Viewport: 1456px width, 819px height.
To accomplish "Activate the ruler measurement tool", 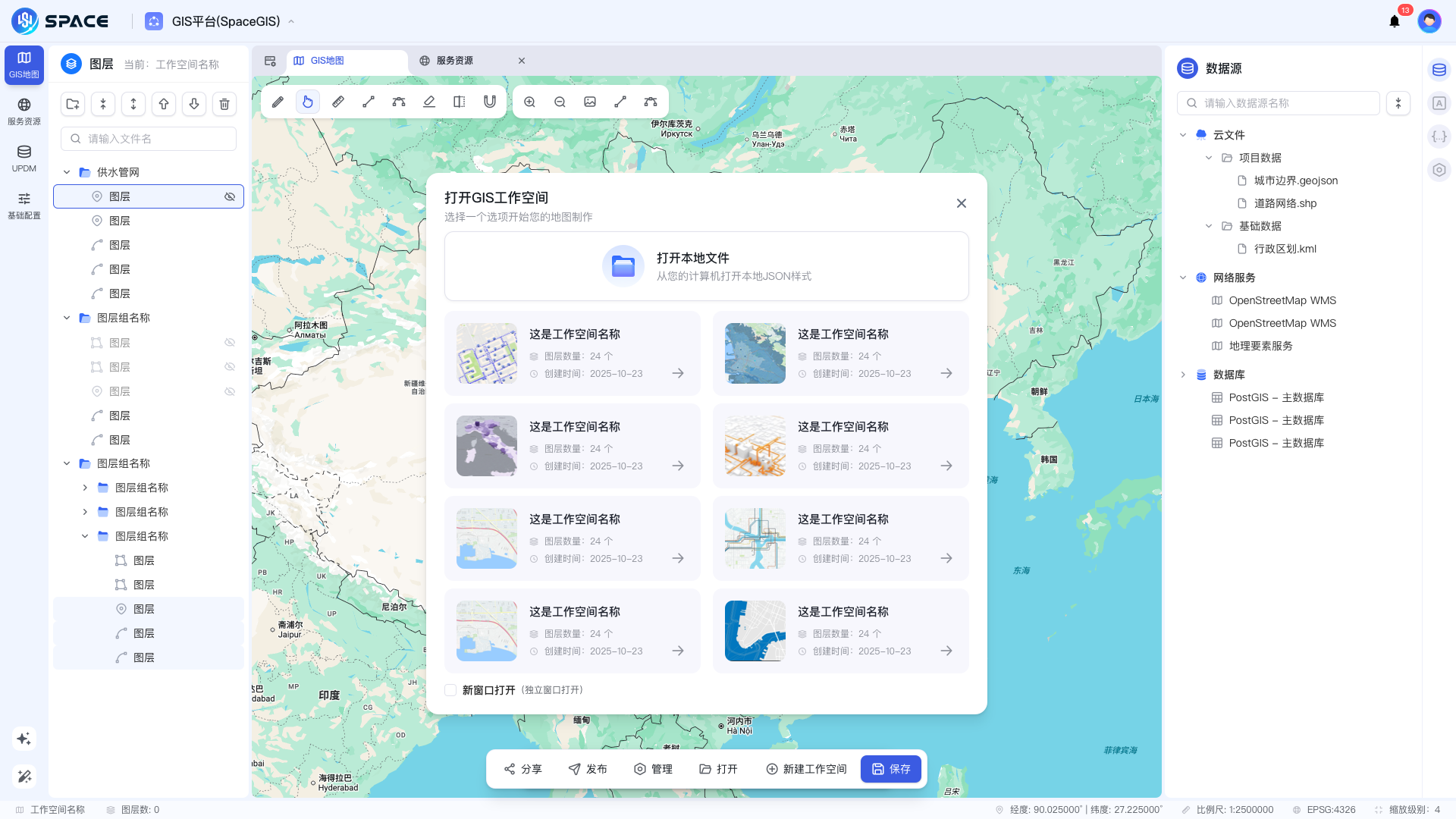I will point(338,102).
